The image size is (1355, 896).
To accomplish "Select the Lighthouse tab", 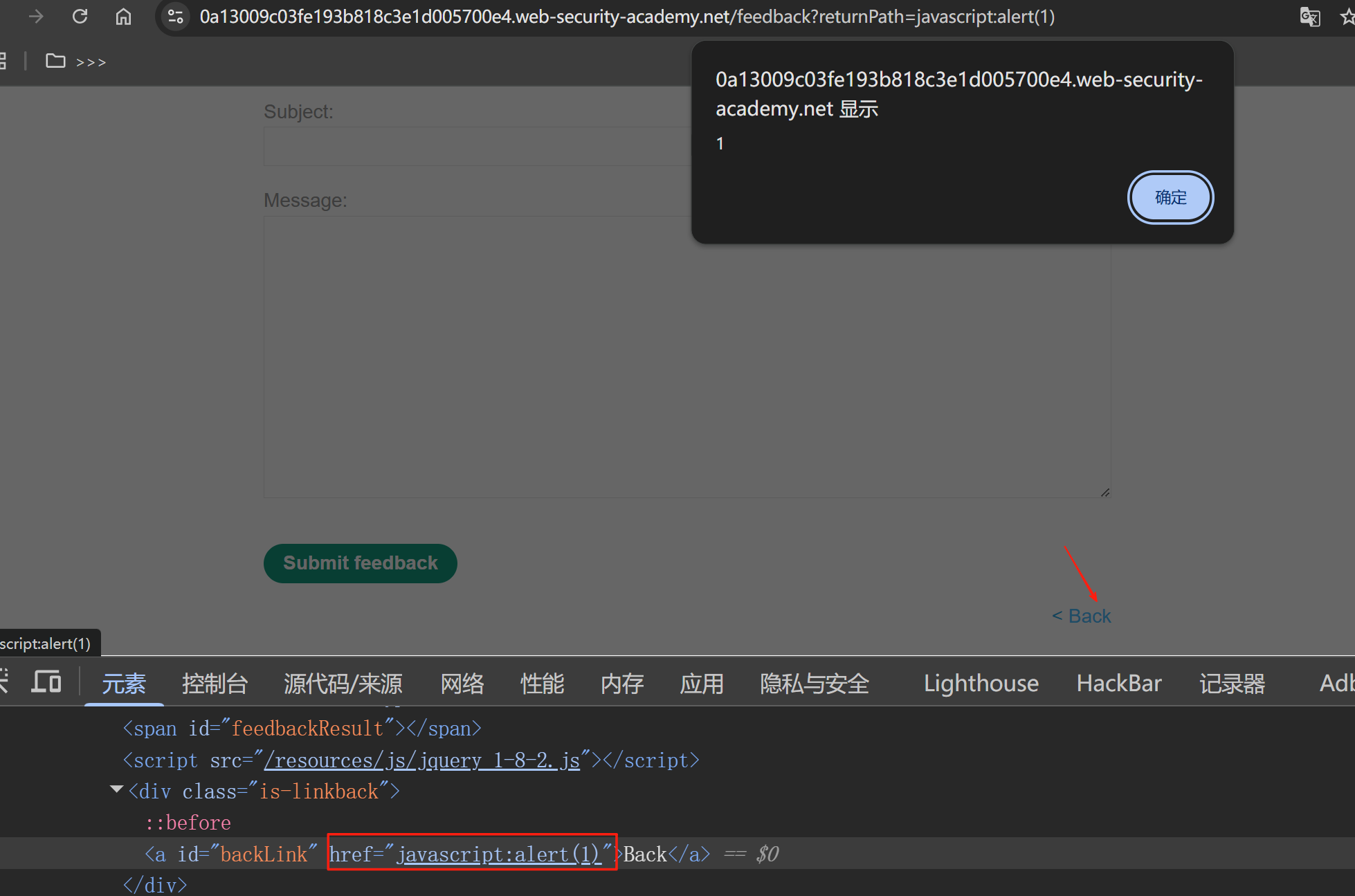I will point(981,684).
